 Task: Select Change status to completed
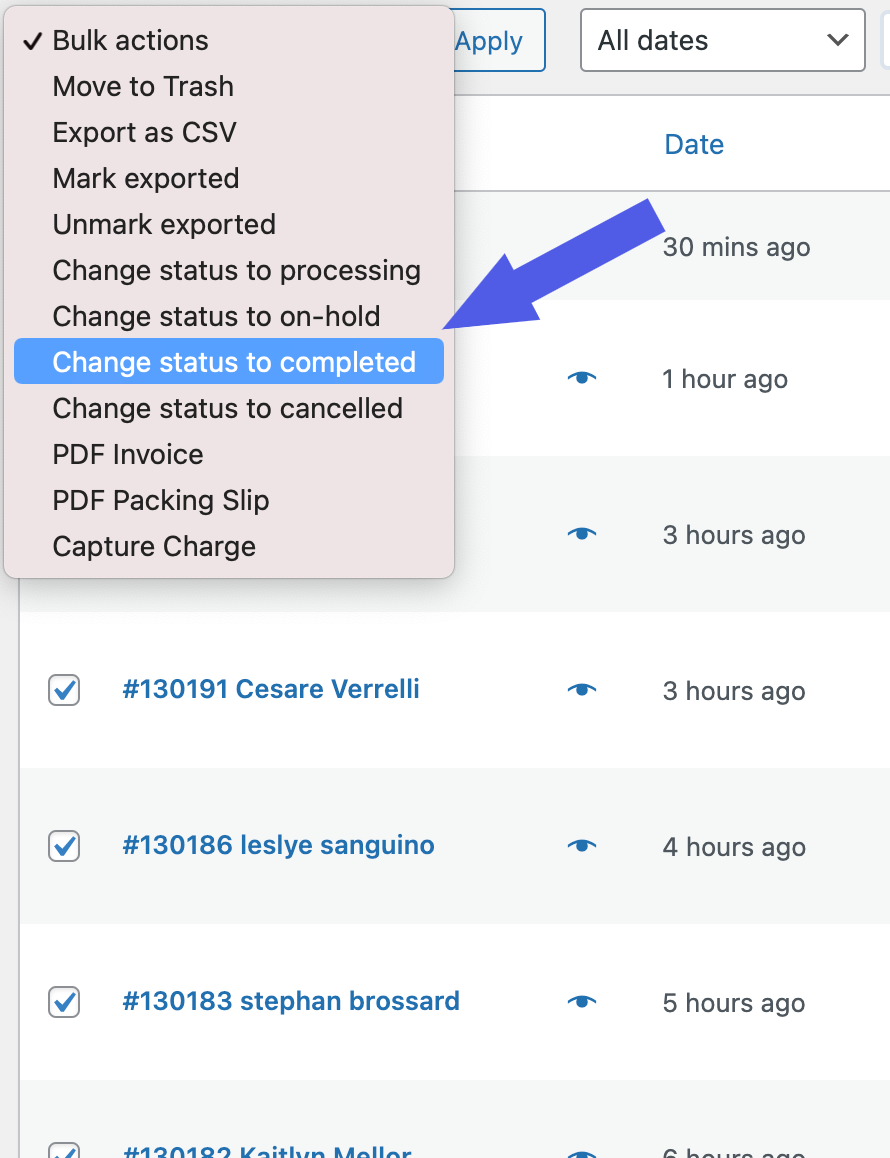[234, 362]
